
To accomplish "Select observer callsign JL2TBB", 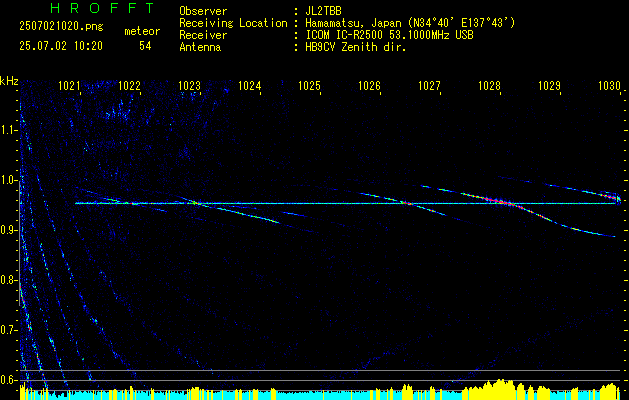I will (x=323, y=11).
